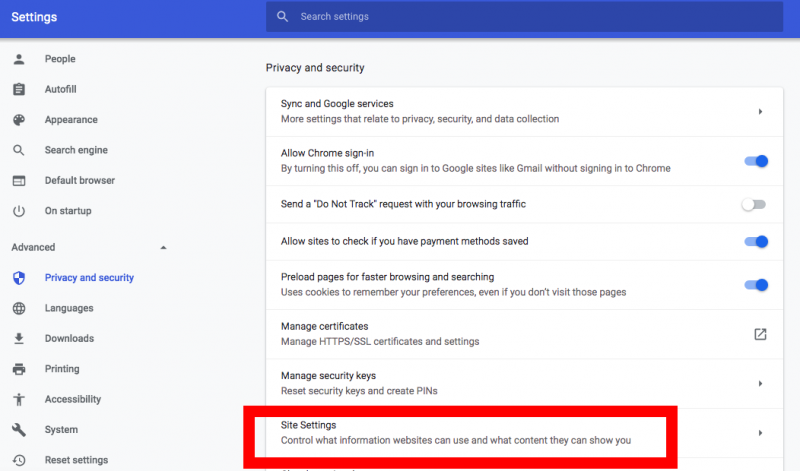Click the Printing printer icon
The height and width of the screenshot is (471, 800).
[19, 369]
